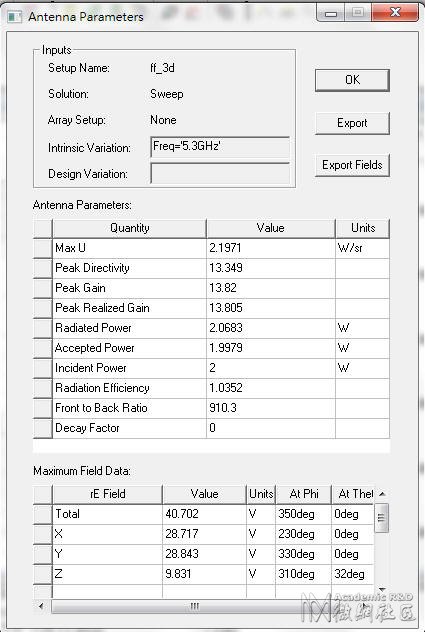Select the Peak Gain row header cell
The height and width of the screenshot is (632, 425).
(x=43, y=288)
